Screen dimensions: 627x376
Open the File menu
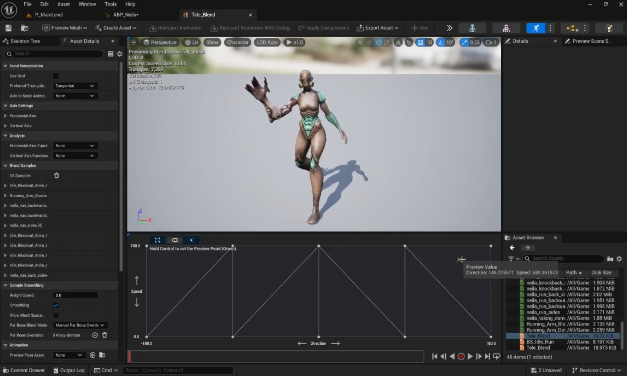[27, 4]
